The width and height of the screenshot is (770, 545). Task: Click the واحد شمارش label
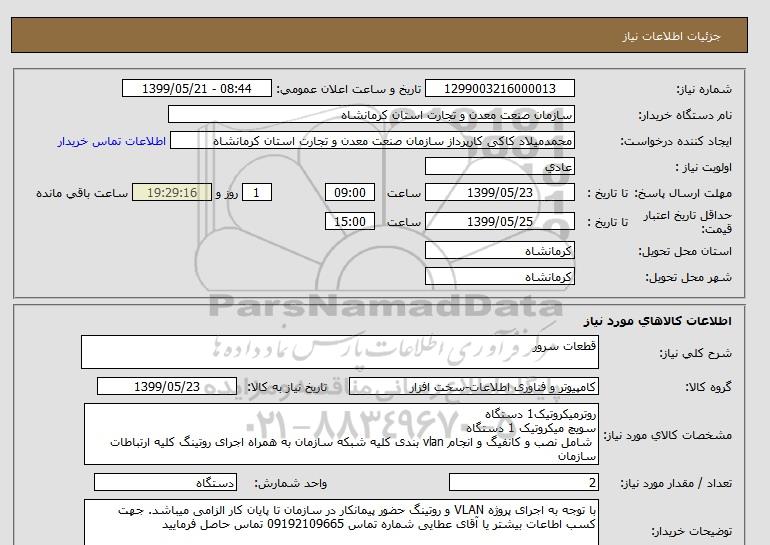[291, 484]
